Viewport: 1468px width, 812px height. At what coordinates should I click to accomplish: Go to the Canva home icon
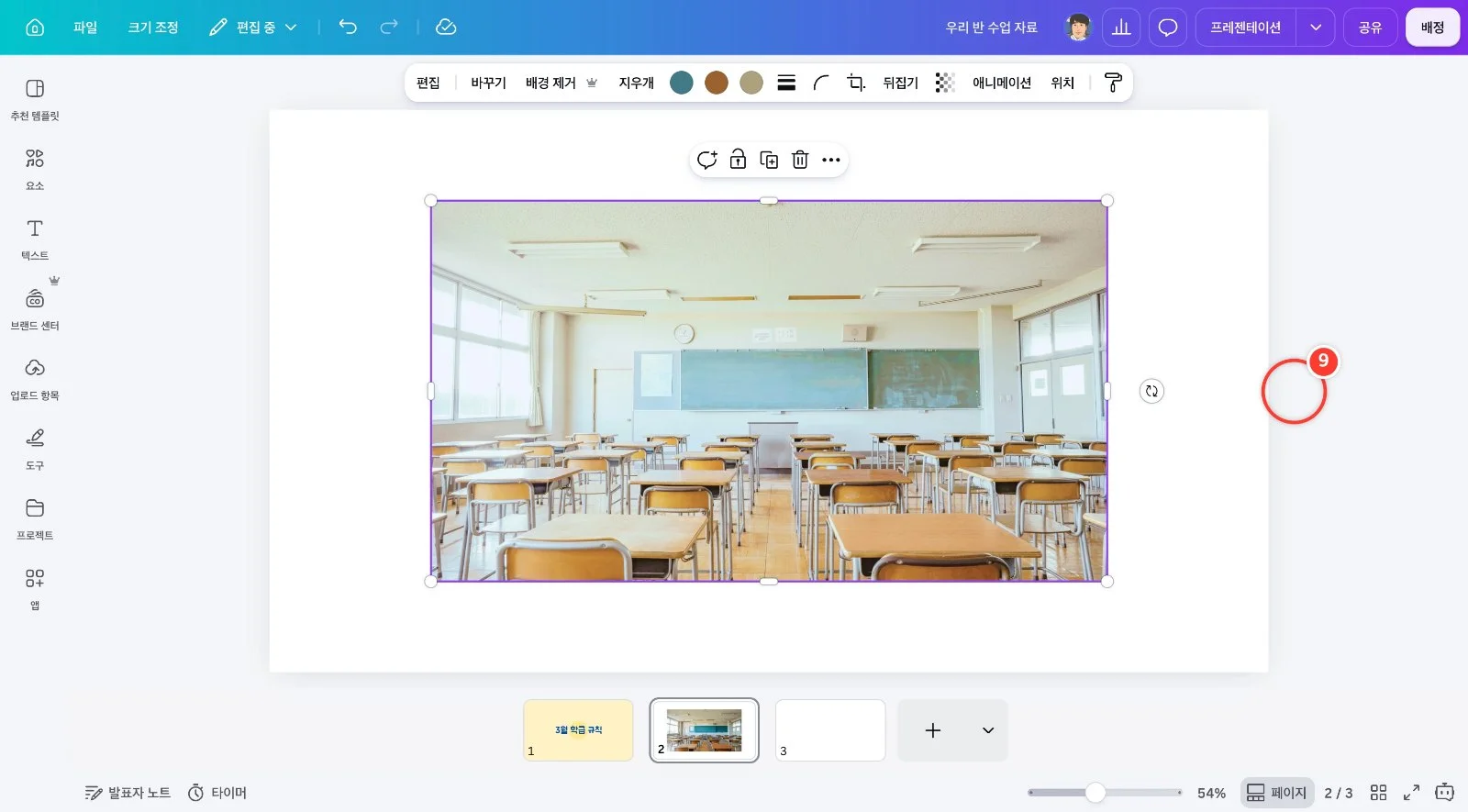coord(35,28)
